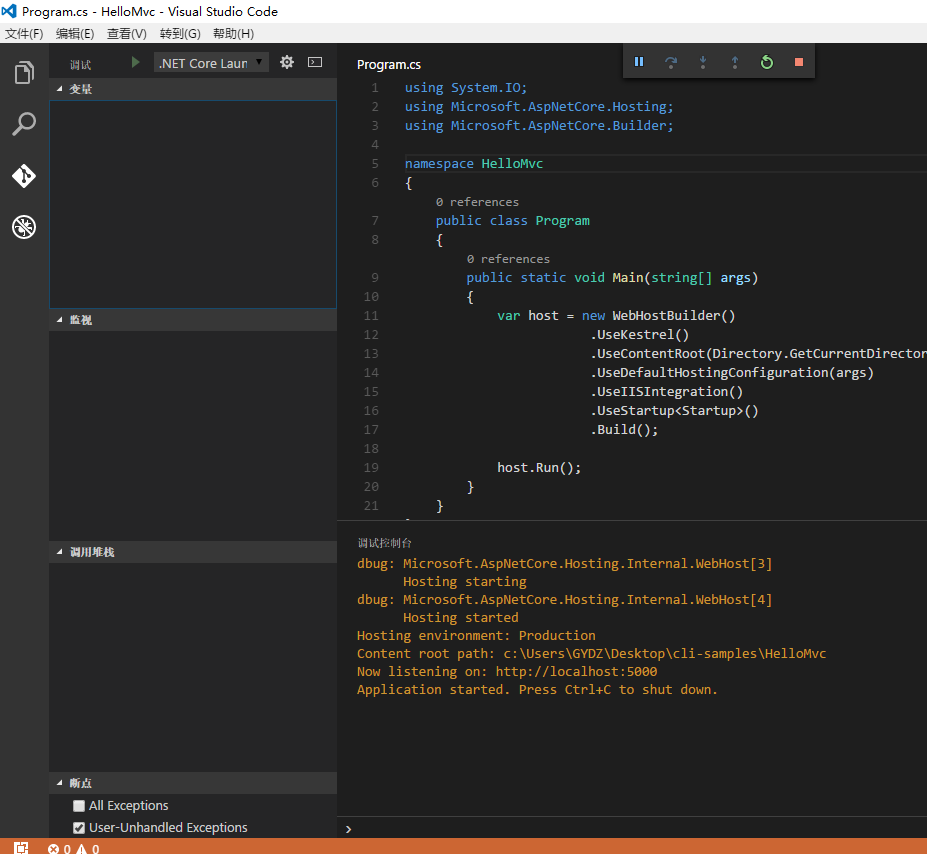927x854 pixels.
Task: Step into in the debug toolbar
Action: click(x=703, y=61)
